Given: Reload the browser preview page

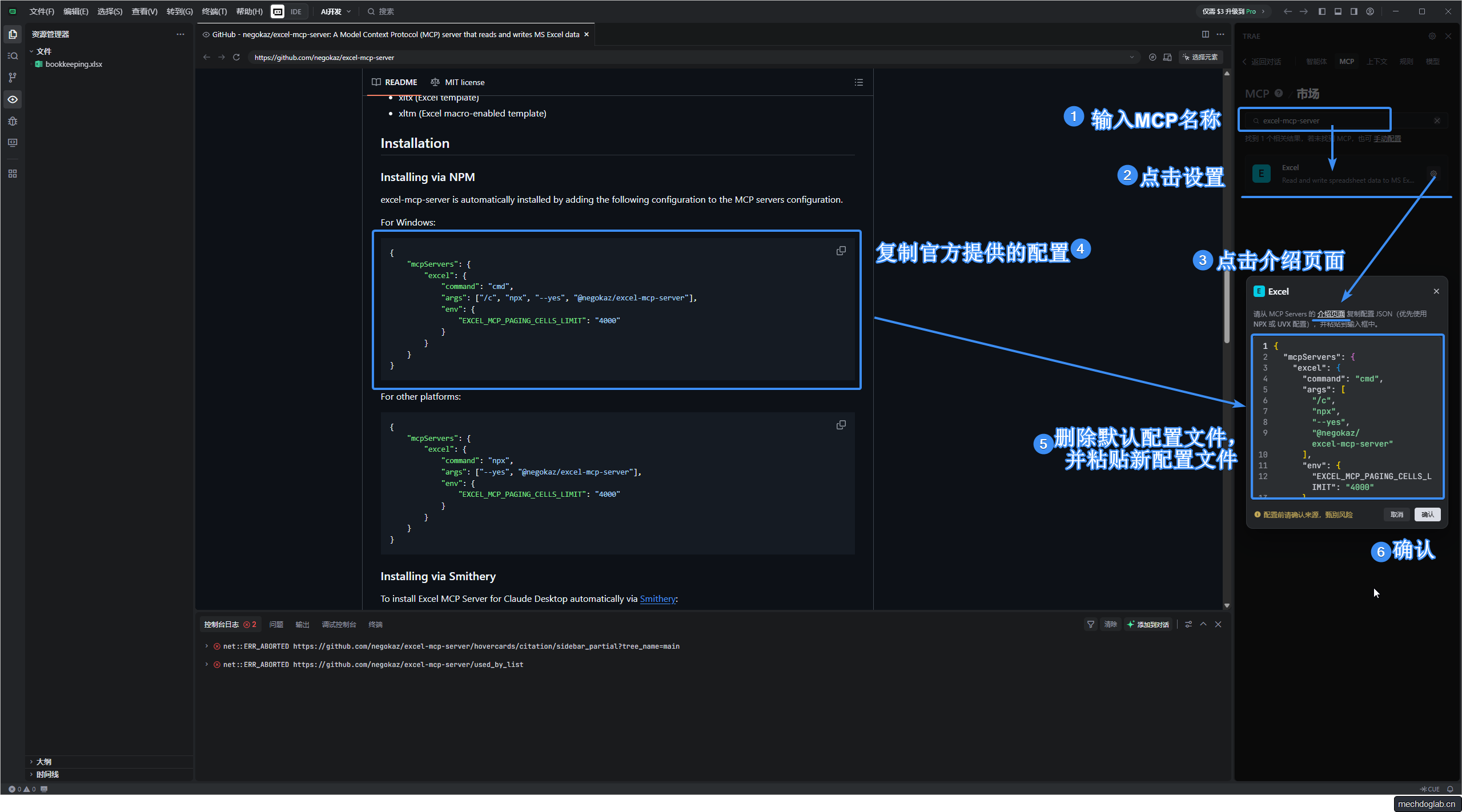Looking at the screenshot, I should pos(236,58).
